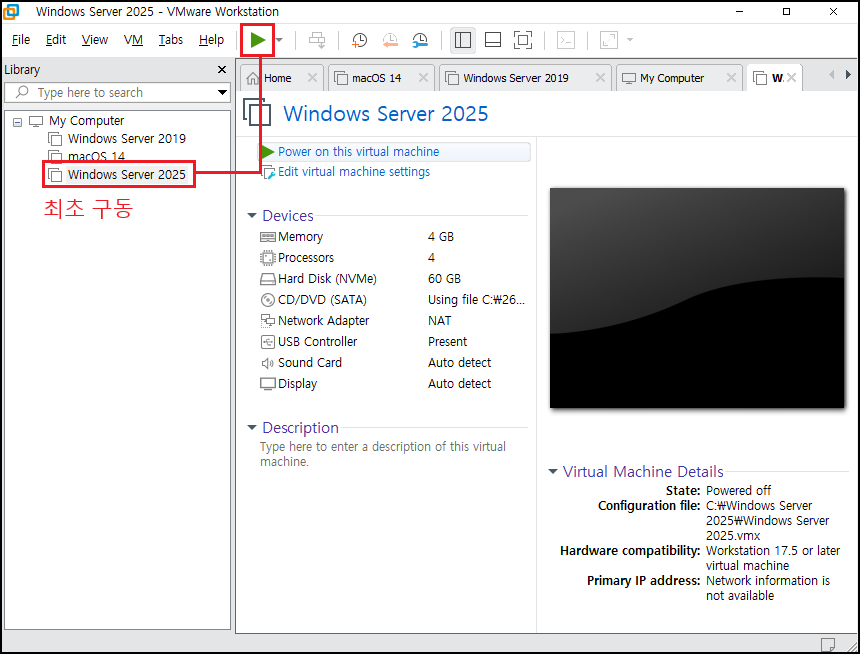
Task: Switch to the Windows Server 2019 tab
Action: coord(516,78)
